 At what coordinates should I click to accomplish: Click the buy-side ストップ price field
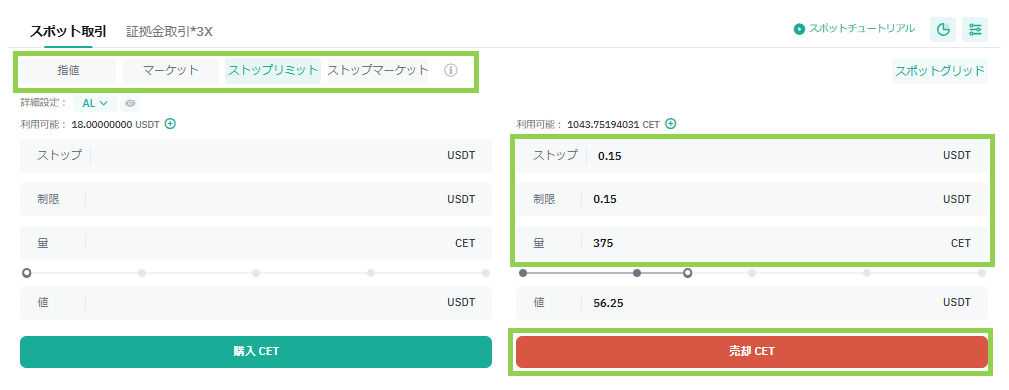[x=256, y=155]
